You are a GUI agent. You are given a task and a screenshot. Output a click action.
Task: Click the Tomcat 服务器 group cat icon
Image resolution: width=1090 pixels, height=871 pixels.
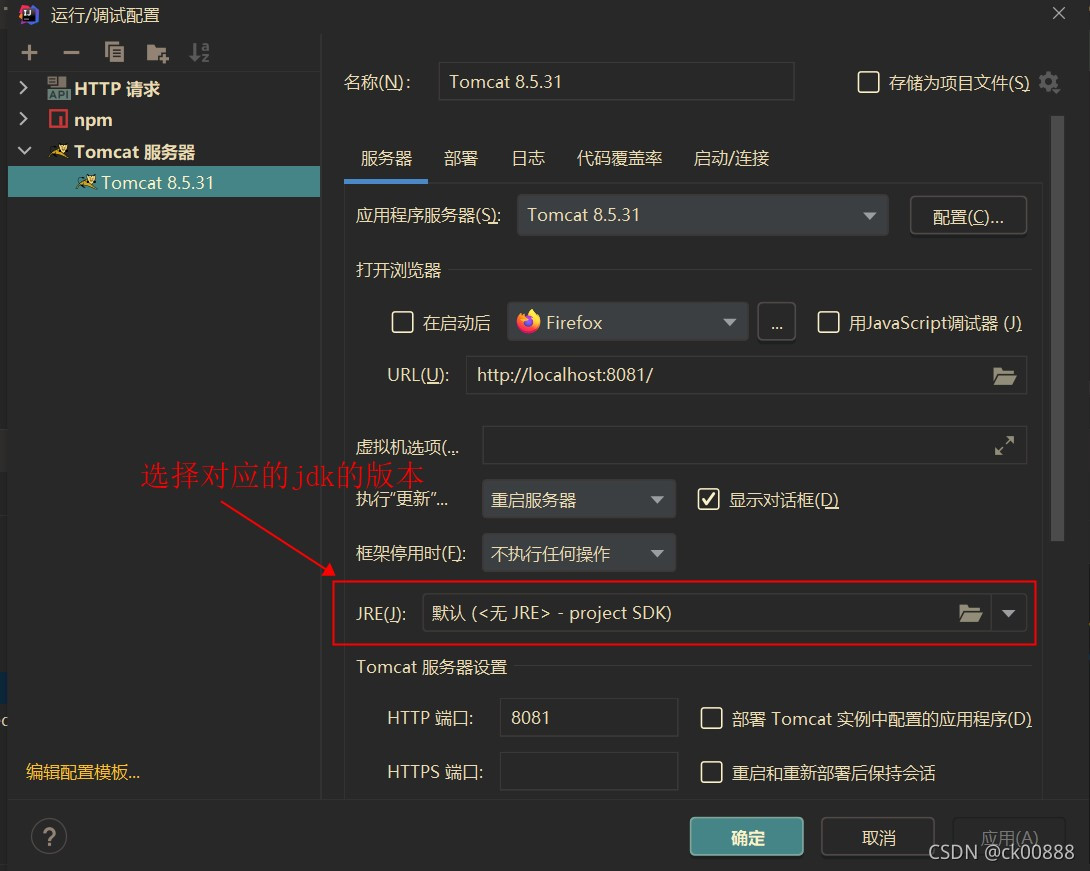[x=59, y=151]
